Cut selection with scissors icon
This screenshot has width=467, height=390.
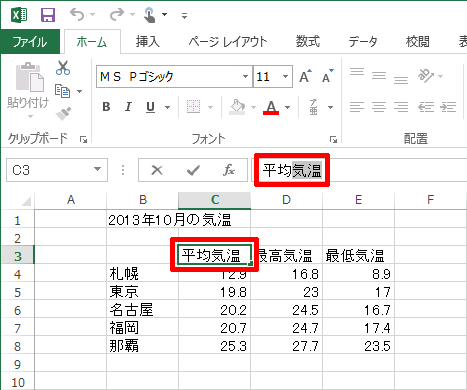(x=63, y=68)
